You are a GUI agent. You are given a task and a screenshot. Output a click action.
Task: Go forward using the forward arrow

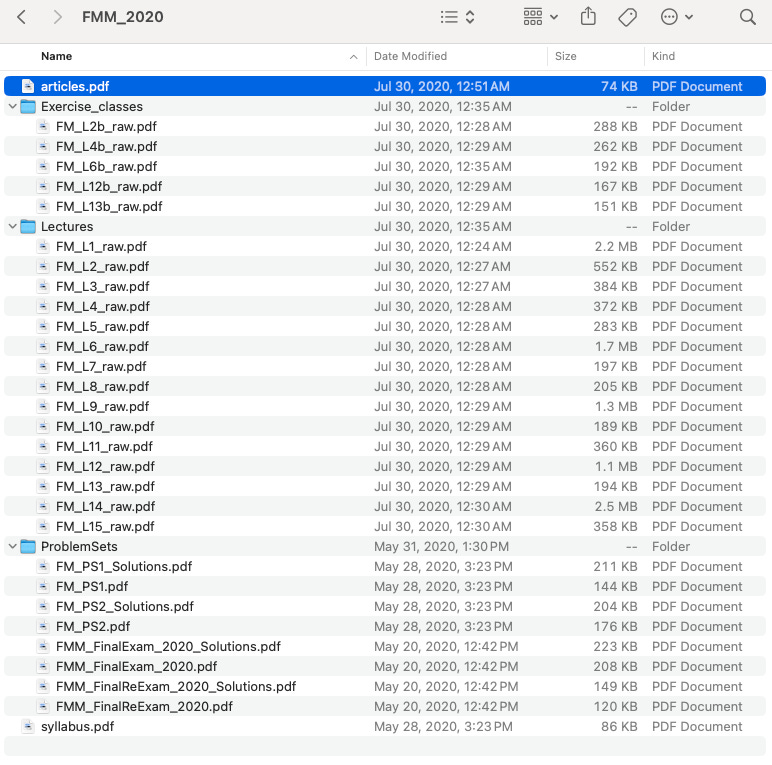58,17
